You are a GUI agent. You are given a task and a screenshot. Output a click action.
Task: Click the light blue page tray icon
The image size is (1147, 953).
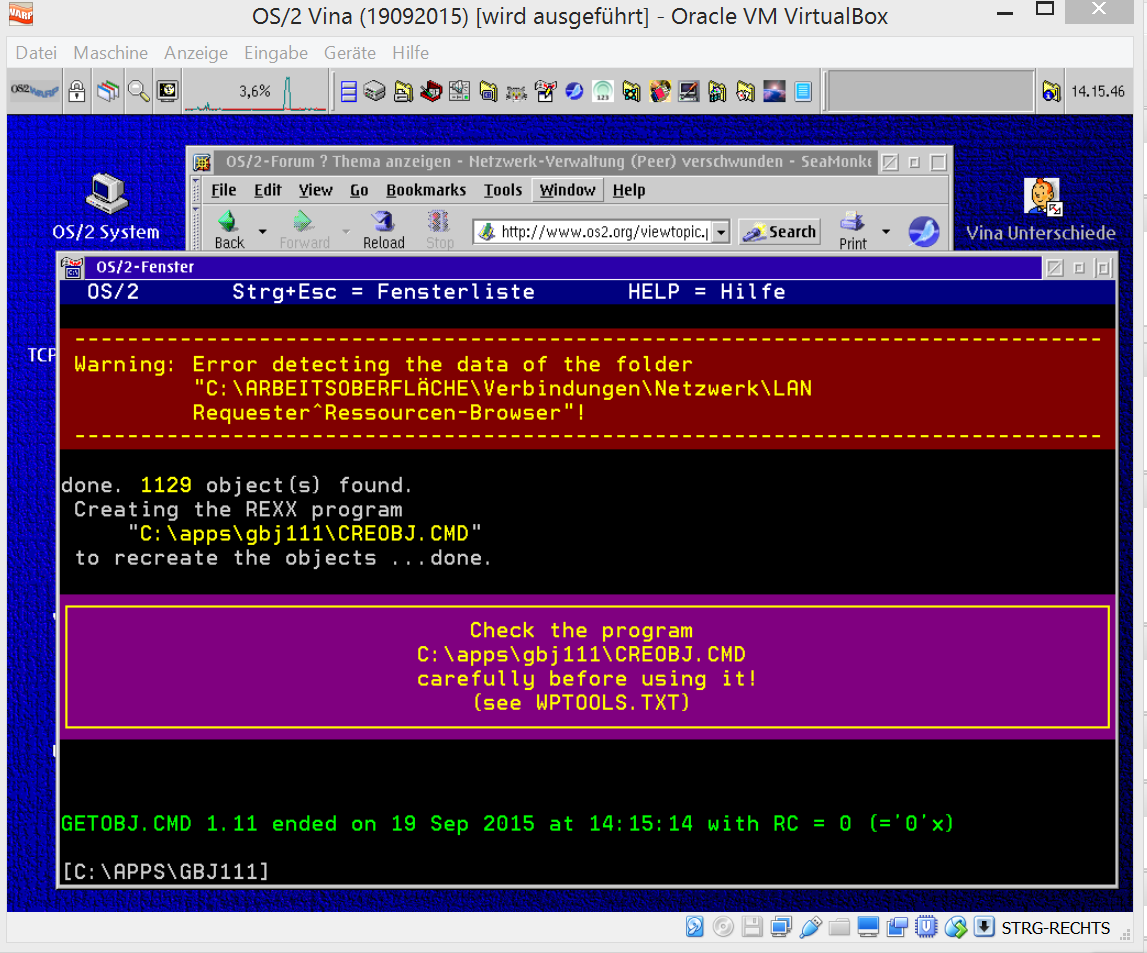click(803, 91)
